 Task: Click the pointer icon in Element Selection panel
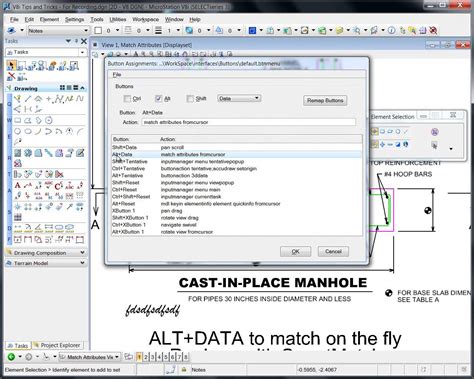click(434, 145)
